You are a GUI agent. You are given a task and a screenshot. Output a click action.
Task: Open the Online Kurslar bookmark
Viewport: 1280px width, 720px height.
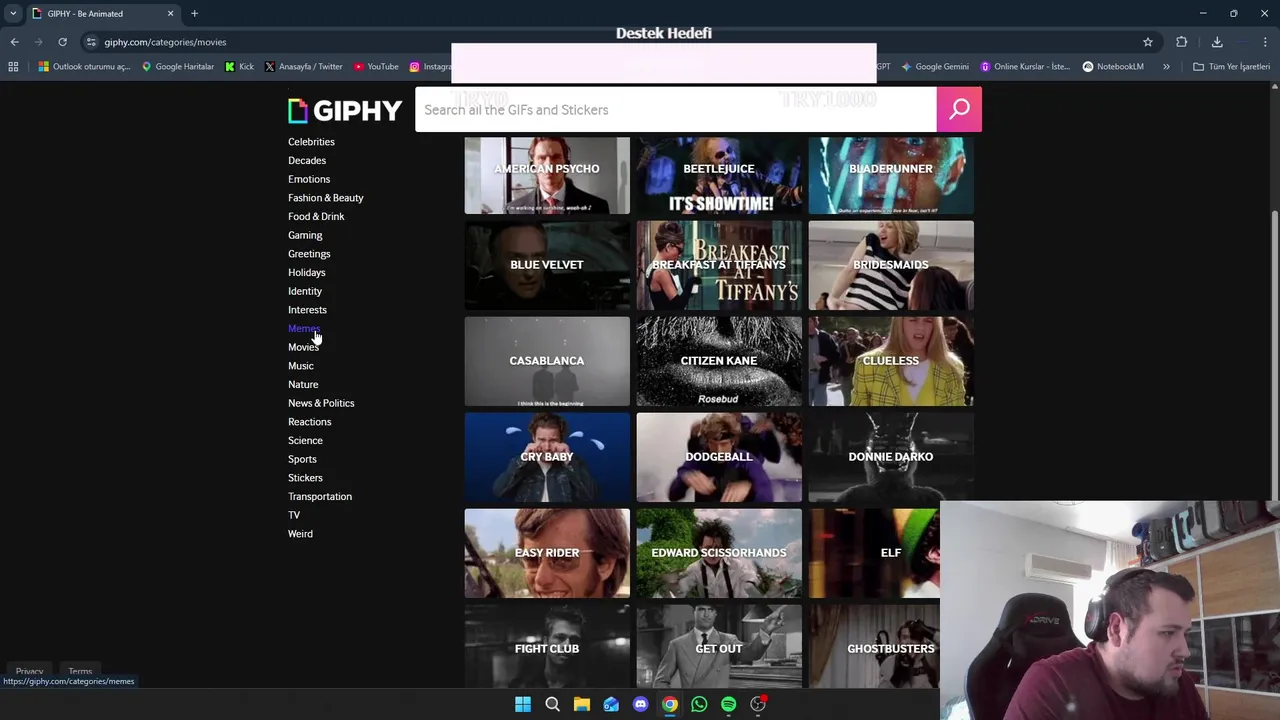pyautogui.click(x=1025, y=67)
